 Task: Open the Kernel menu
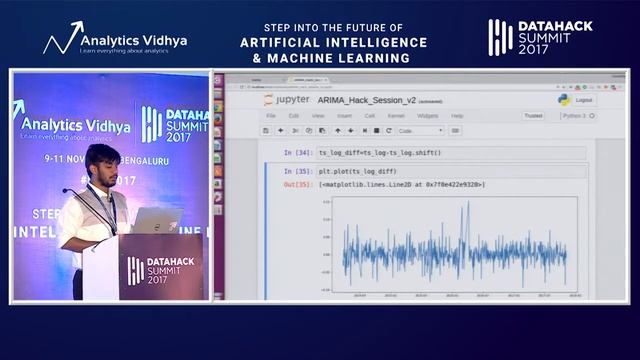point(396,116)
